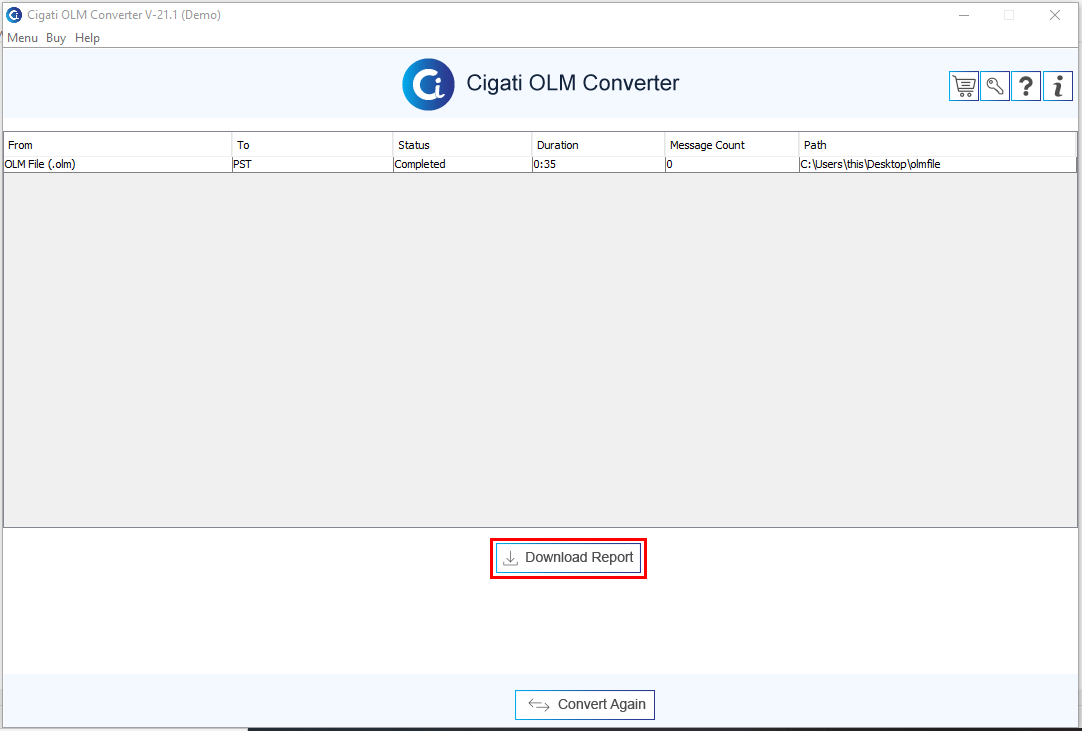Screen dimensions: 1082x731
Task: Select the 'PST' cell
Action: 313,164
